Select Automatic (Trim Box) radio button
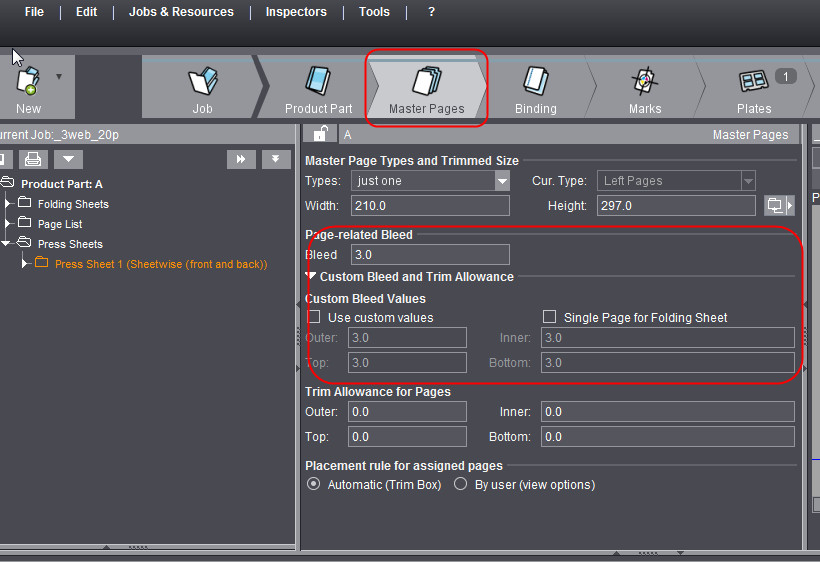 (x=314, y=484)
